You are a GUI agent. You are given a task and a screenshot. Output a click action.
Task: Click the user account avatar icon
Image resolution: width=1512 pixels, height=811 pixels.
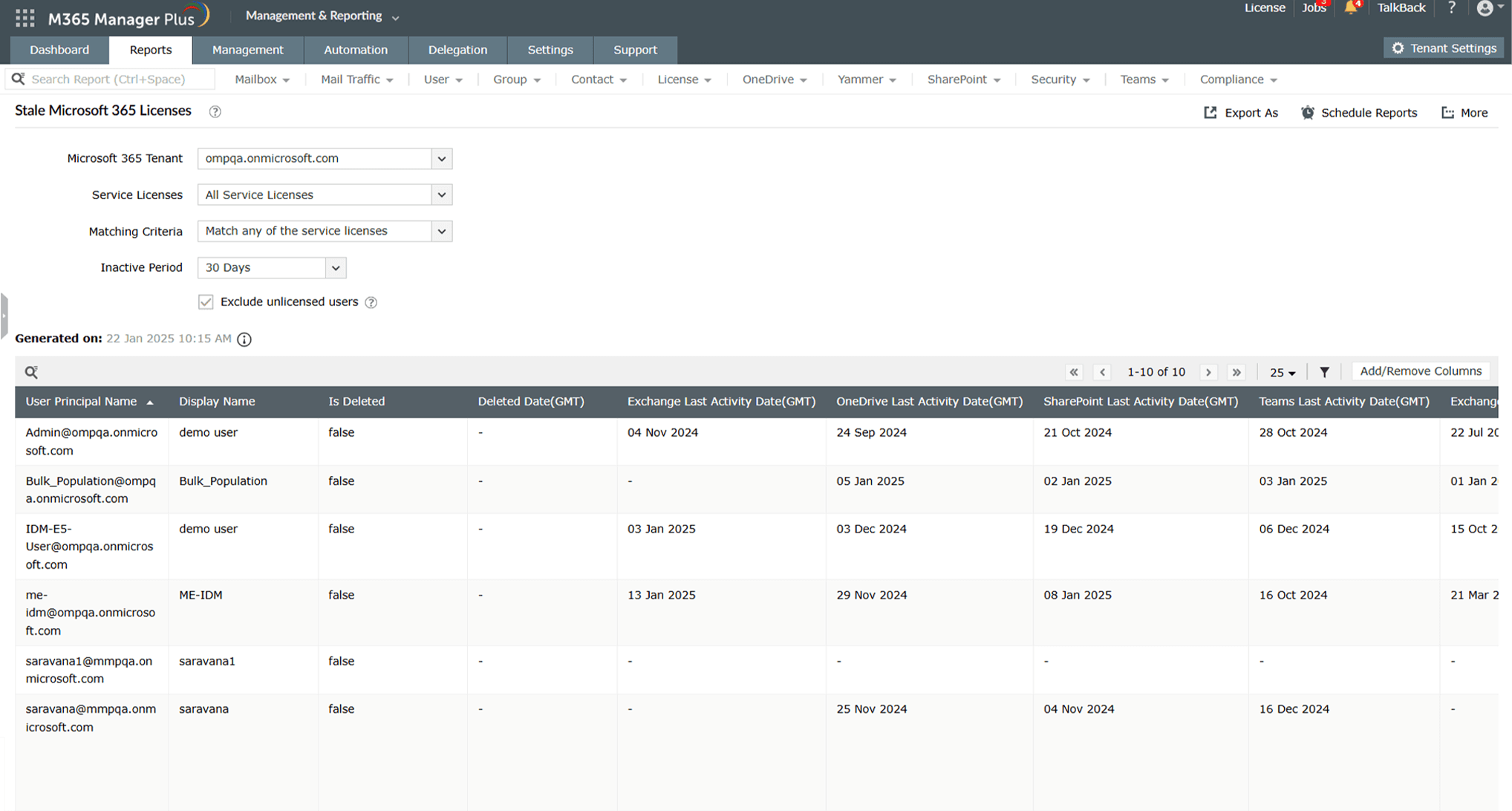click(1485, 8)
